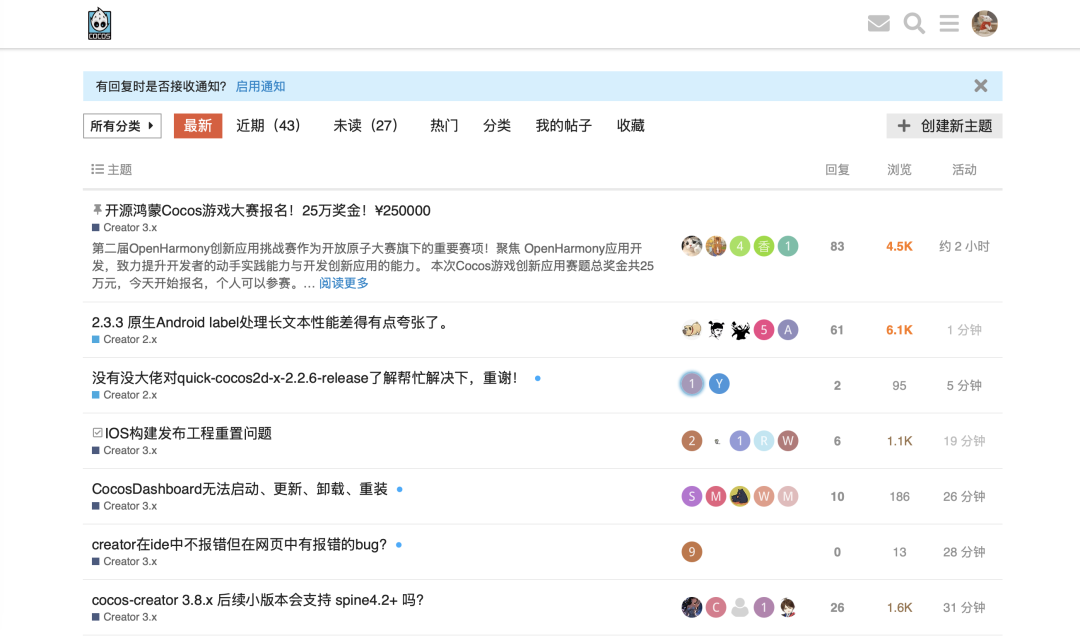This screenshot has width=1080, height=638.
Task: Click orange avatar 9 in creator在ide row
Action: click(692, 552)
